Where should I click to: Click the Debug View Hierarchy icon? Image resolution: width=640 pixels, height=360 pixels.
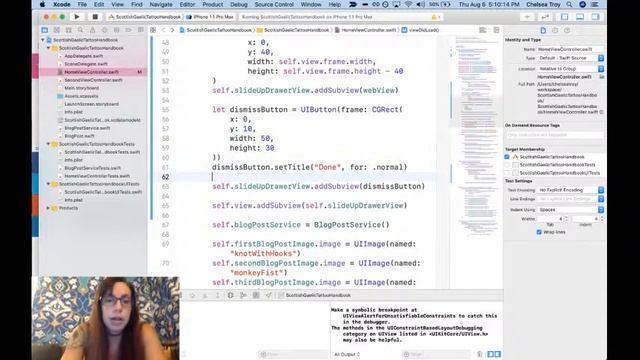pos(231,295)
